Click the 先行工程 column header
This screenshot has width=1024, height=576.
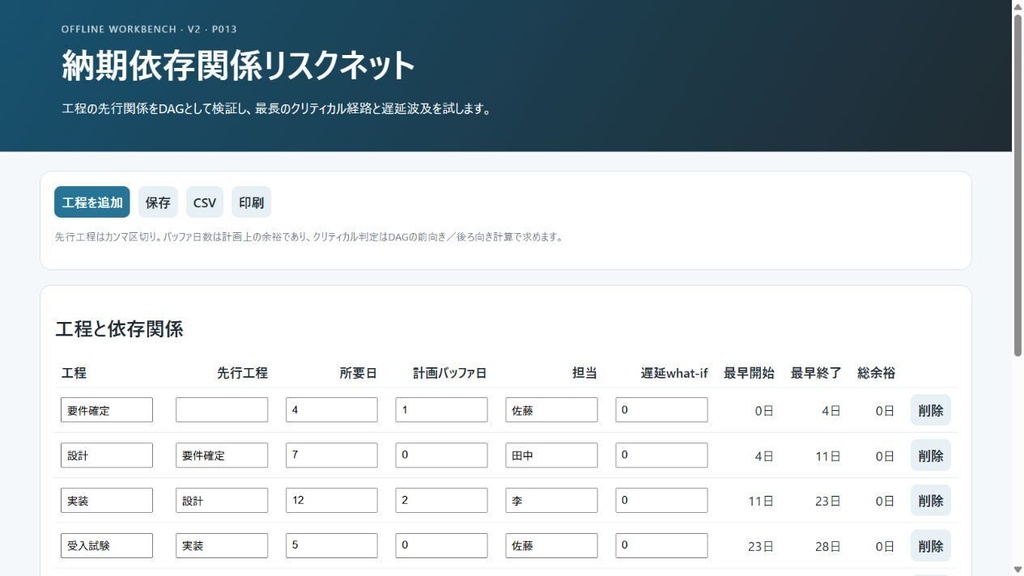[242, 373]
